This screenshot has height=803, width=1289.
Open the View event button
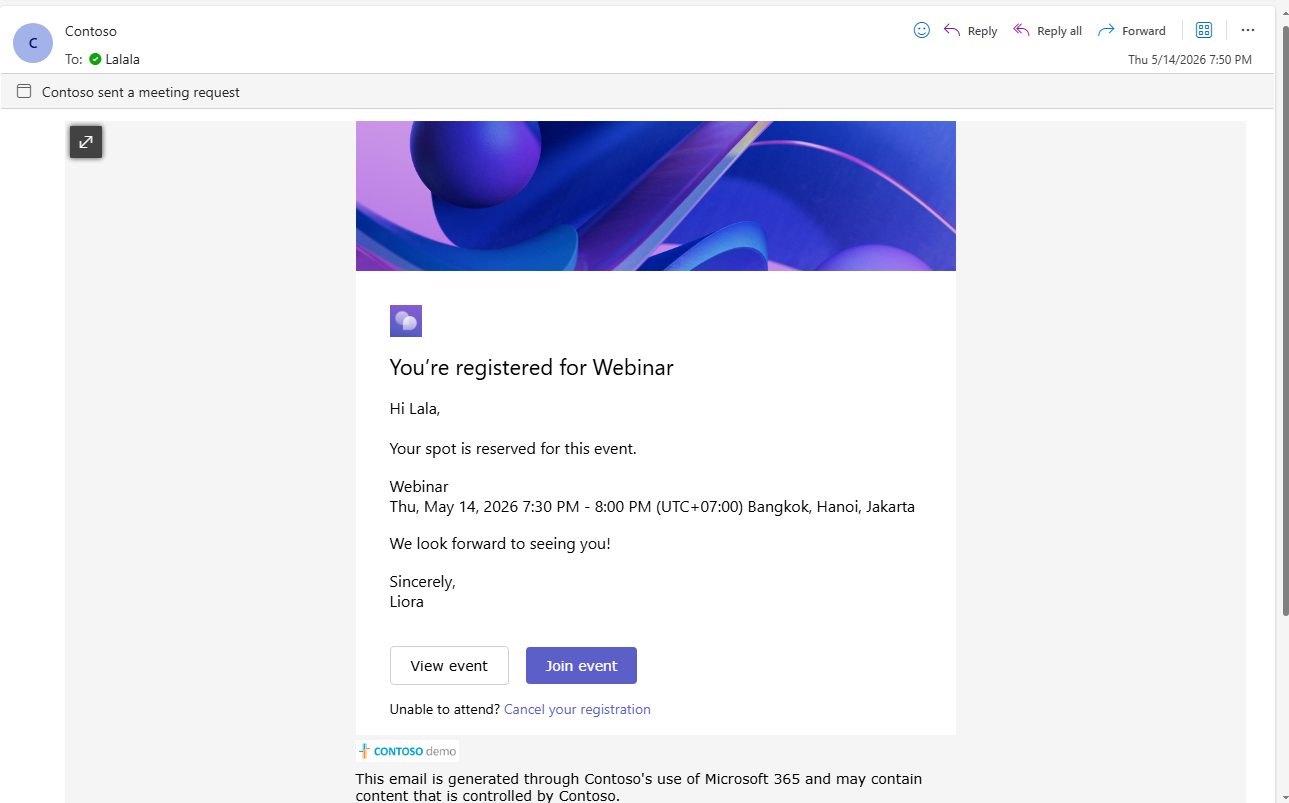(449, 666)
